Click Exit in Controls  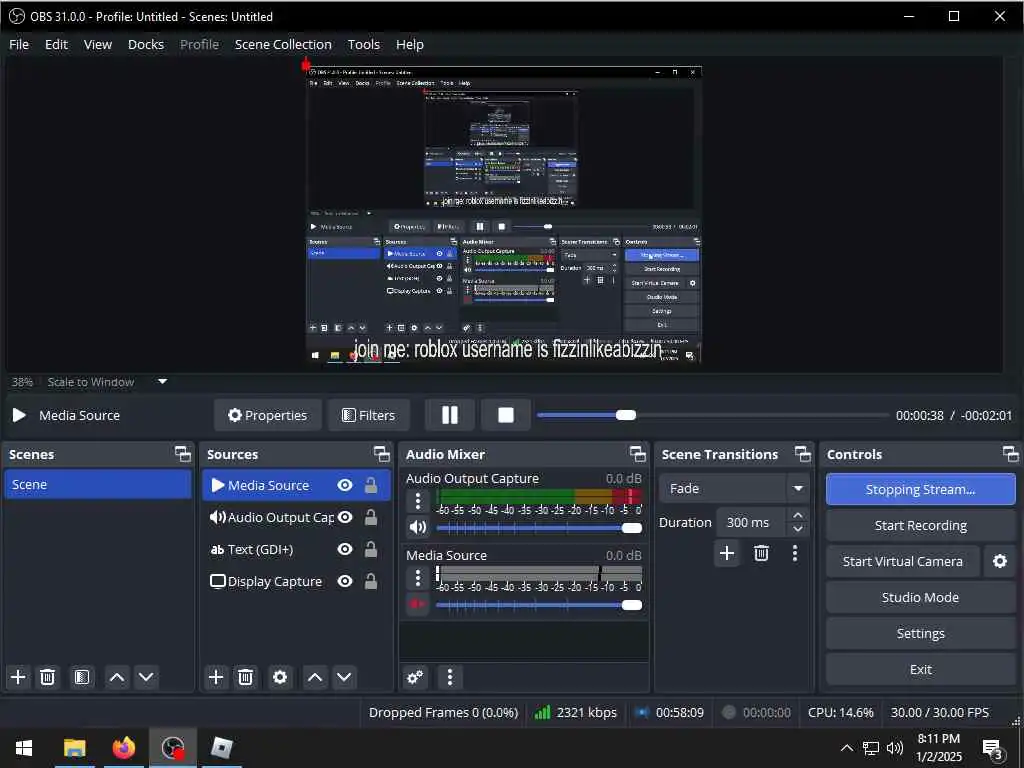click(920, 669)
